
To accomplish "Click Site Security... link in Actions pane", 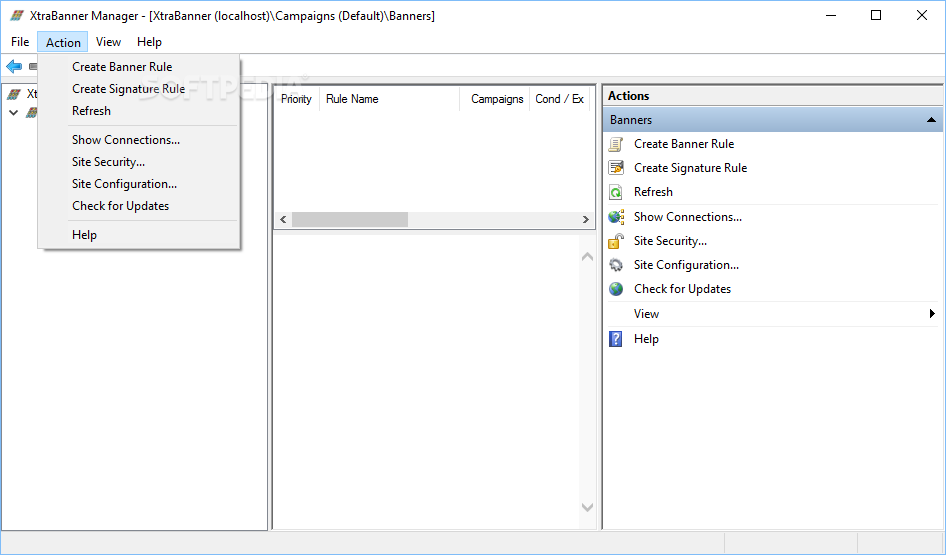I will 670,241.
